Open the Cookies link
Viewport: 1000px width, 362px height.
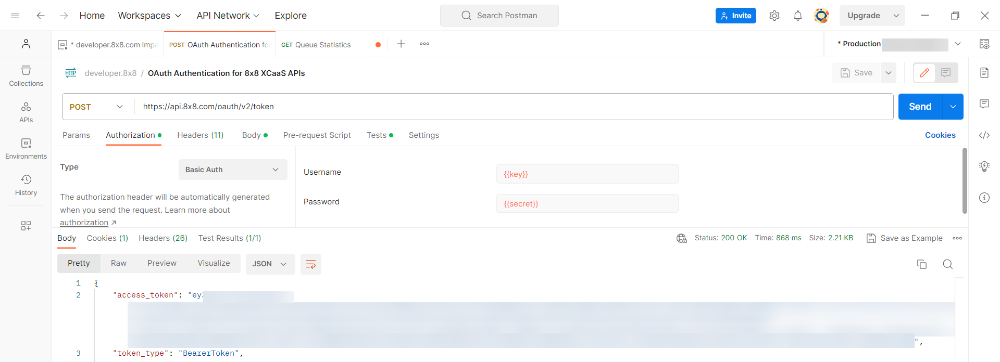point(940,135)
